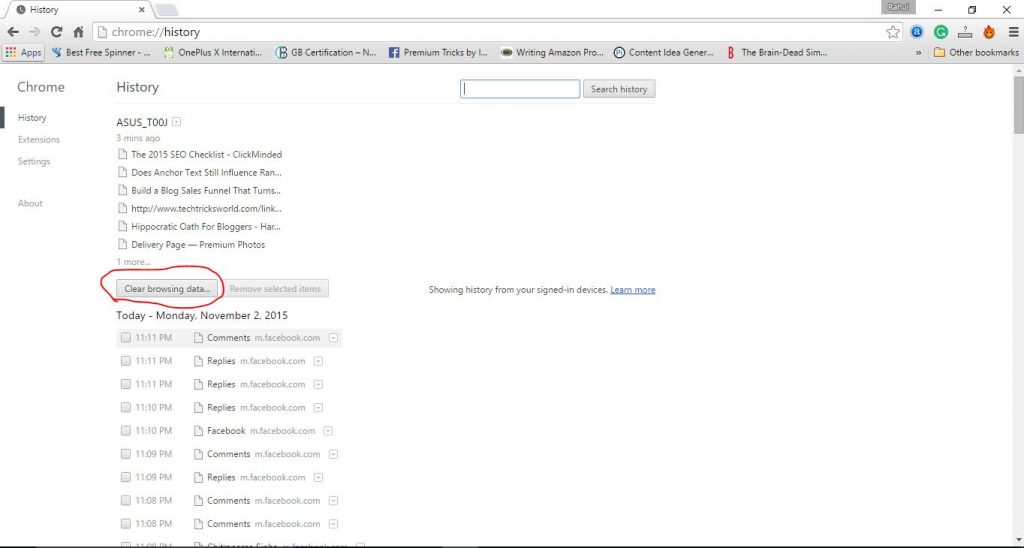Check the 11:11 PM Comments entry
The width and height of the screenshot is (1024, 548).
click(126, 338)
